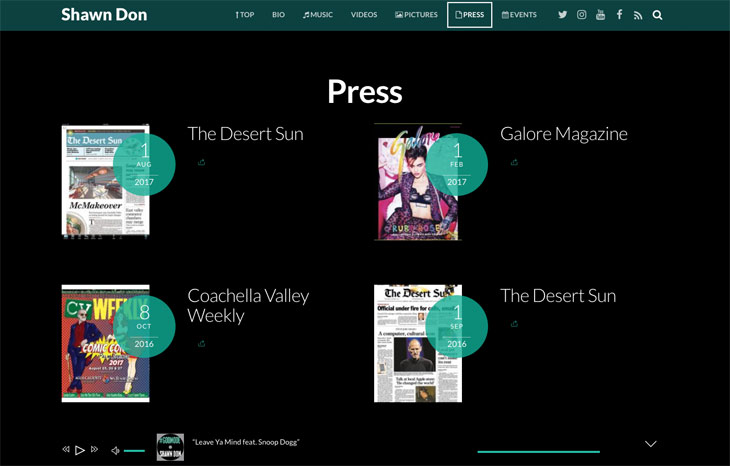Open the Facebook page icon
The width and height of the screenshot is (730, 466).
pos(619,14)
